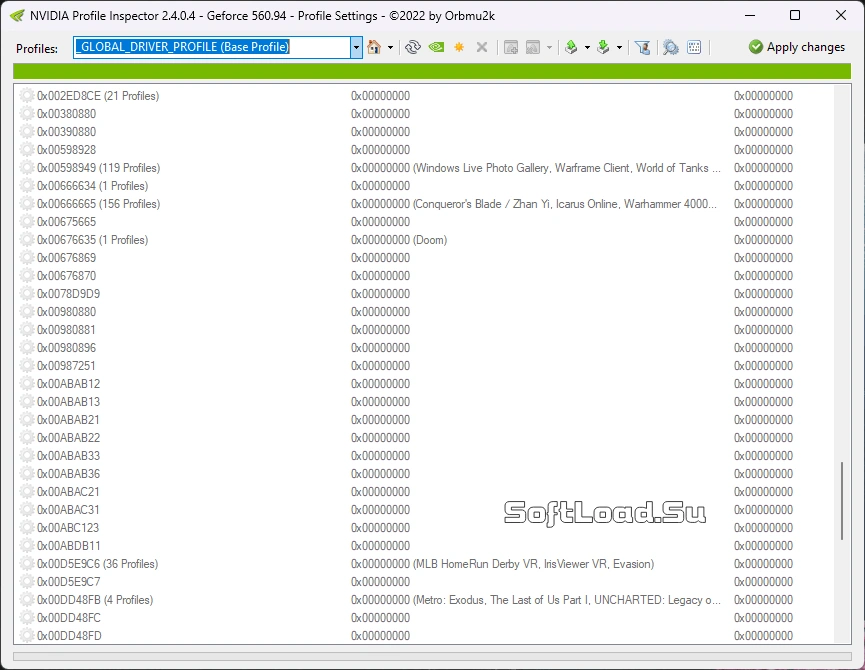Select setting 0x00ABAB22
Viewport: 865px width, 670px height.
click(68, 437)
